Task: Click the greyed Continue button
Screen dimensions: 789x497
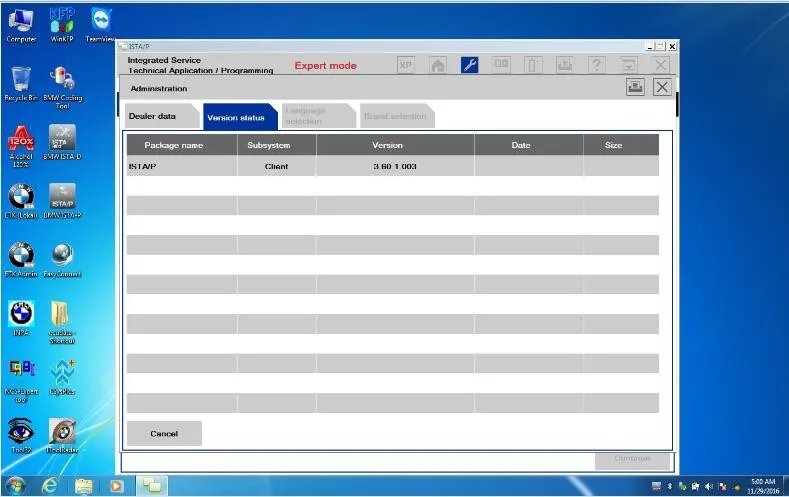Action: tap(633, 459)
